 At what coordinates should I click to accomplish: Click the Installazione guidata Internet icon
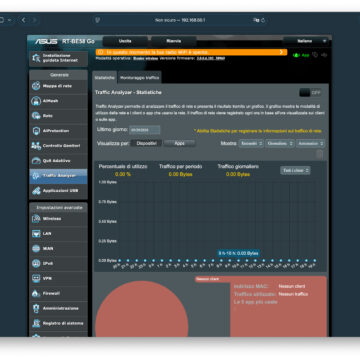coord(36,58)
